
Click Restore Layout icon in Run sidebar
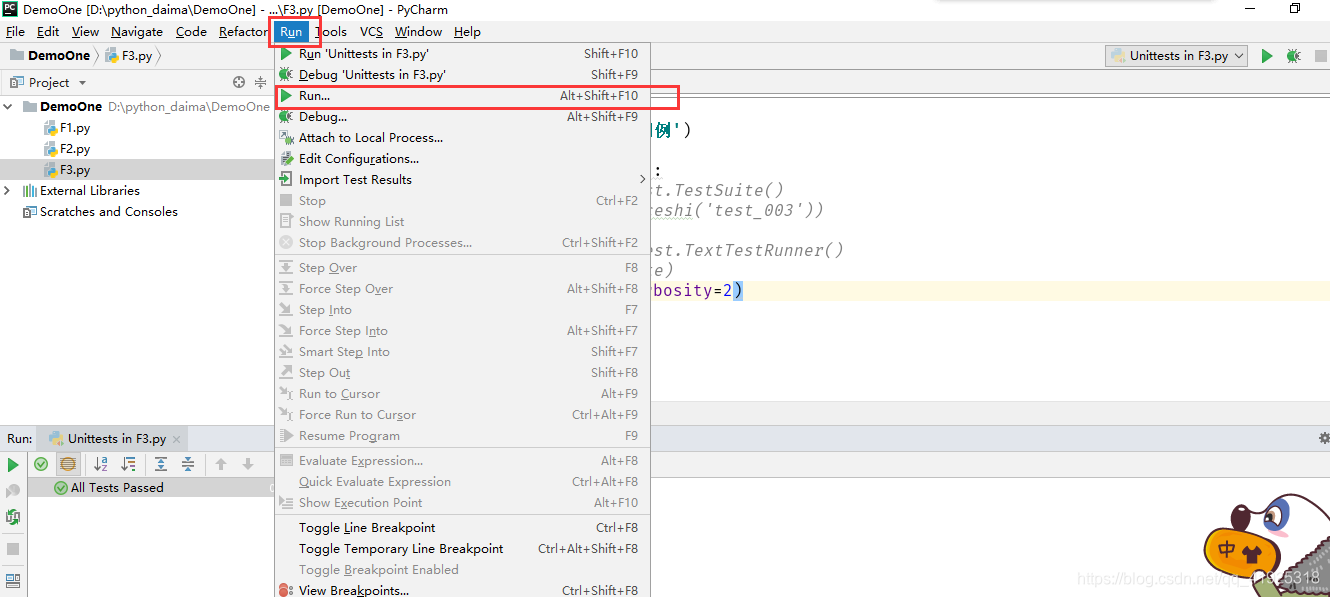(13, 580)
